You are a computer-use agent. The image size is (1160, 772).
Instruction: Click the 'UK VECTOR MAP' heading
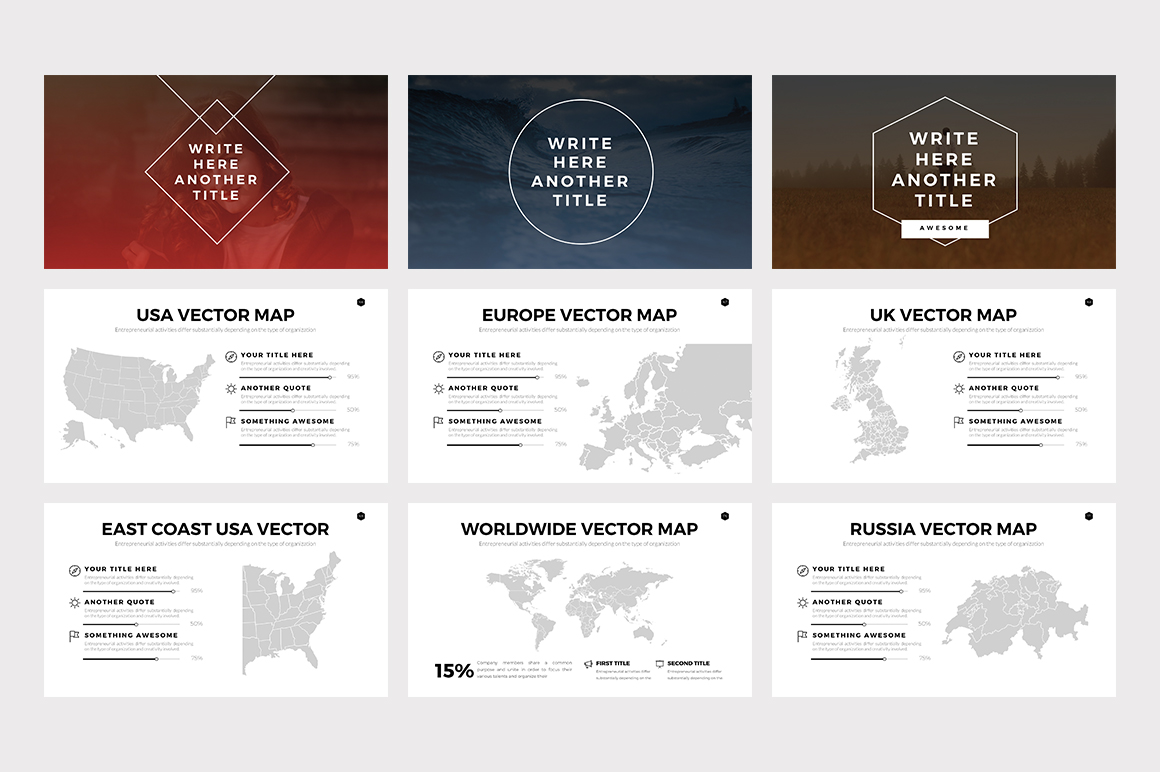(x=943, y=315)
